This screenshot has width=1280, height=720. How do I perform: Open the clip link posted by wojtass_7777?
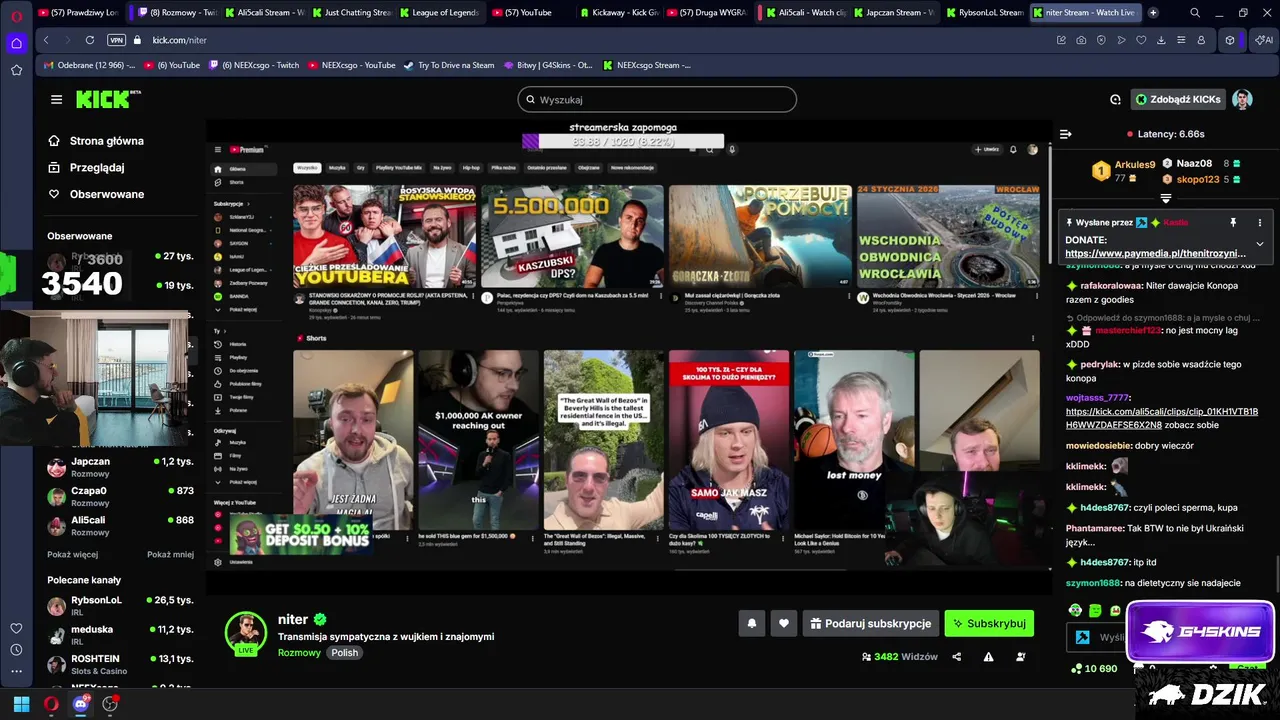pyautogui.click(x=1162, y=418)
